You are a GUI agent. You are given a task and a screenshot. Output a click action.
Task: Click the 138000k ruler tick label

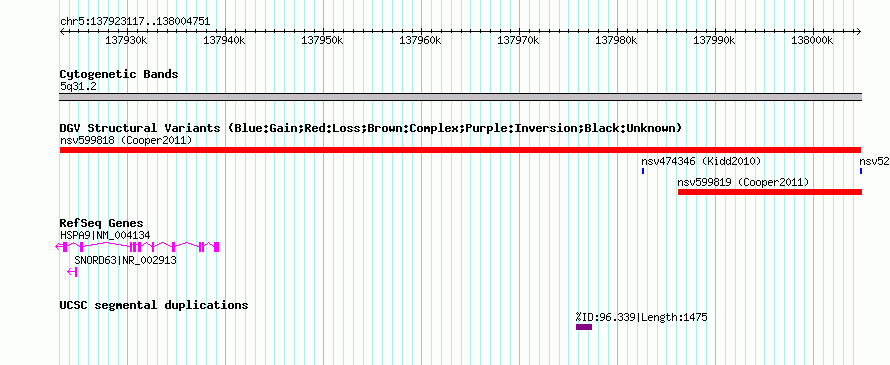(x=812, y=40)
